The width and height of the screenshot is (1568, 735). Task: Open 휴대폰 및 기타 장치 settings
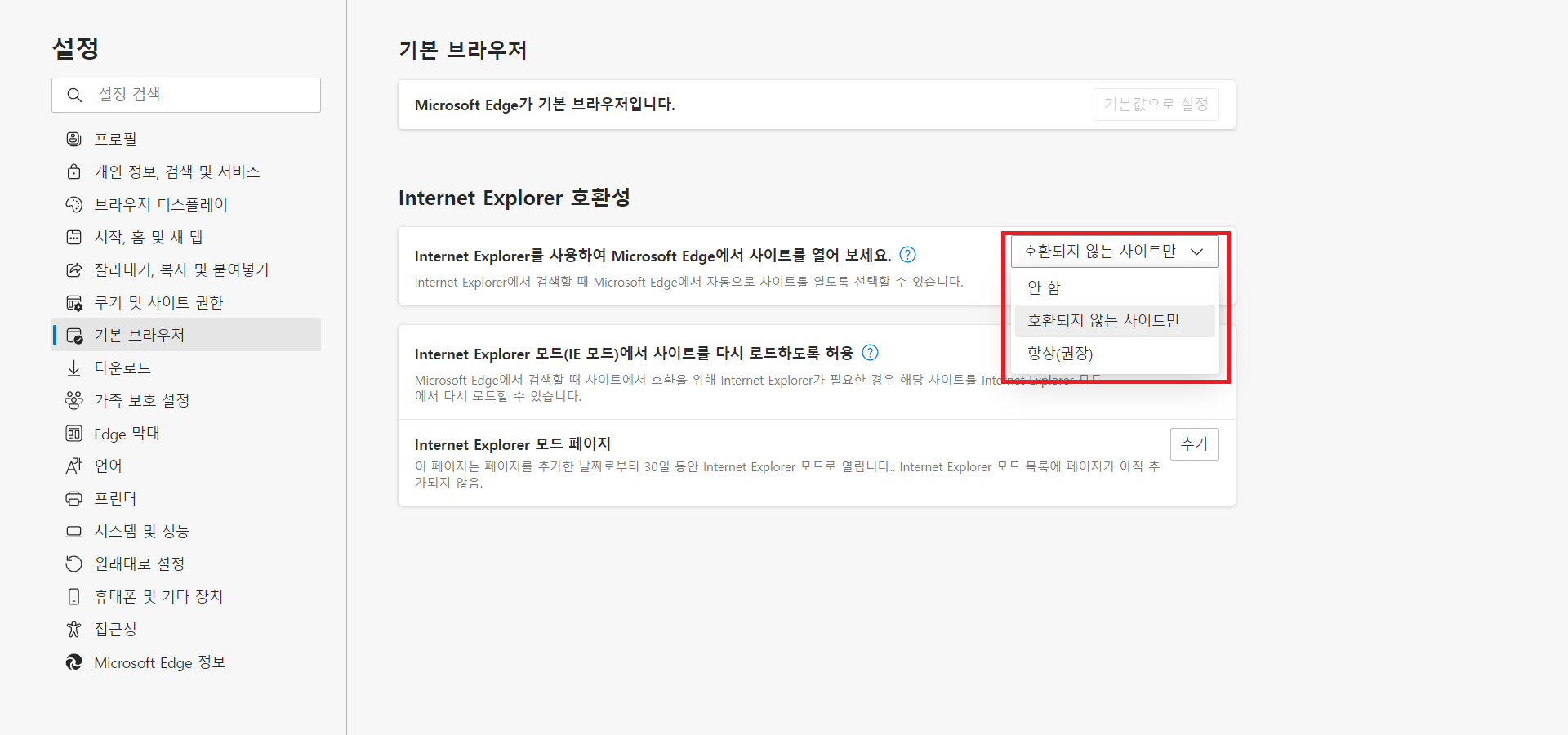(x=186, y=596)
